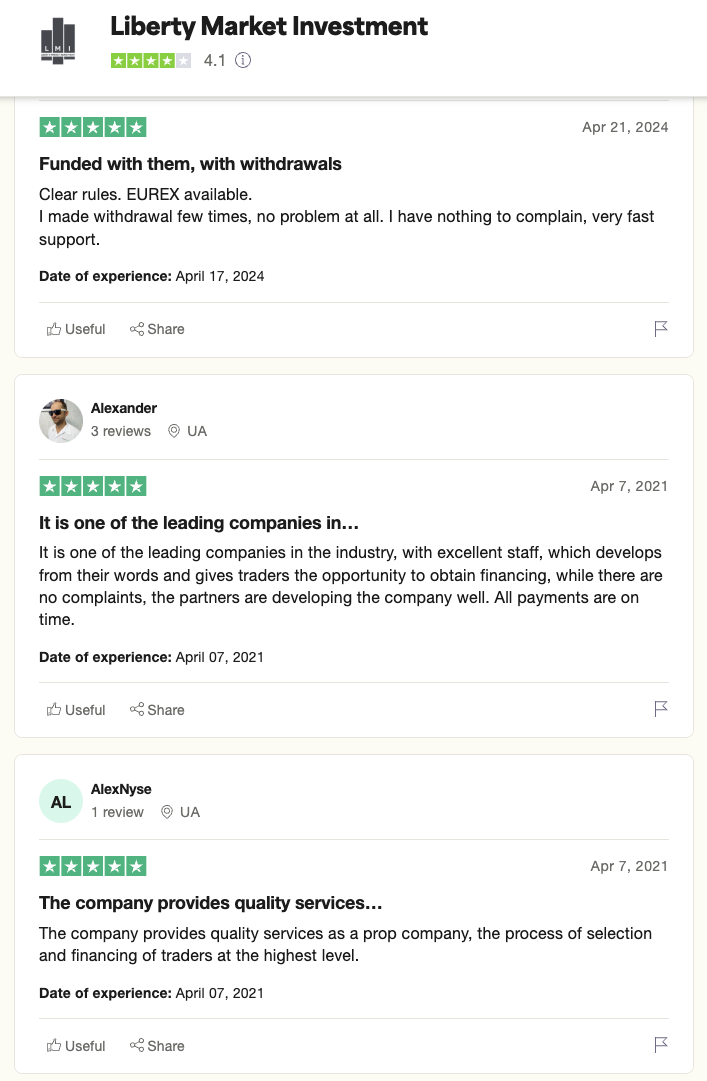Open review titled It is one of the leading companies

coord(199,523)
